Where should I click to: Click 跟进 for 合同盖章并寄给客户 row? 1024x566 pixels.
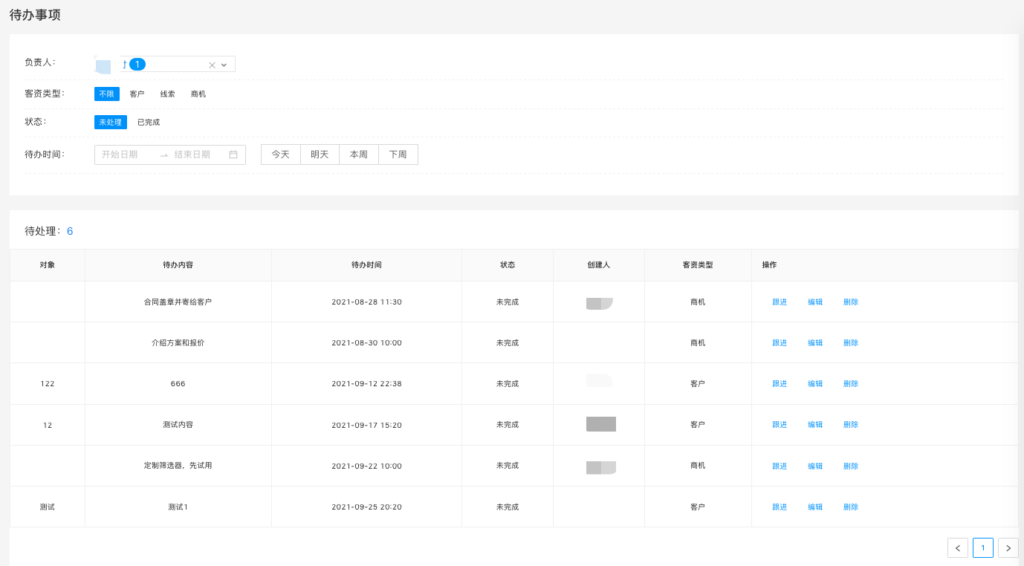coord(779,302)
